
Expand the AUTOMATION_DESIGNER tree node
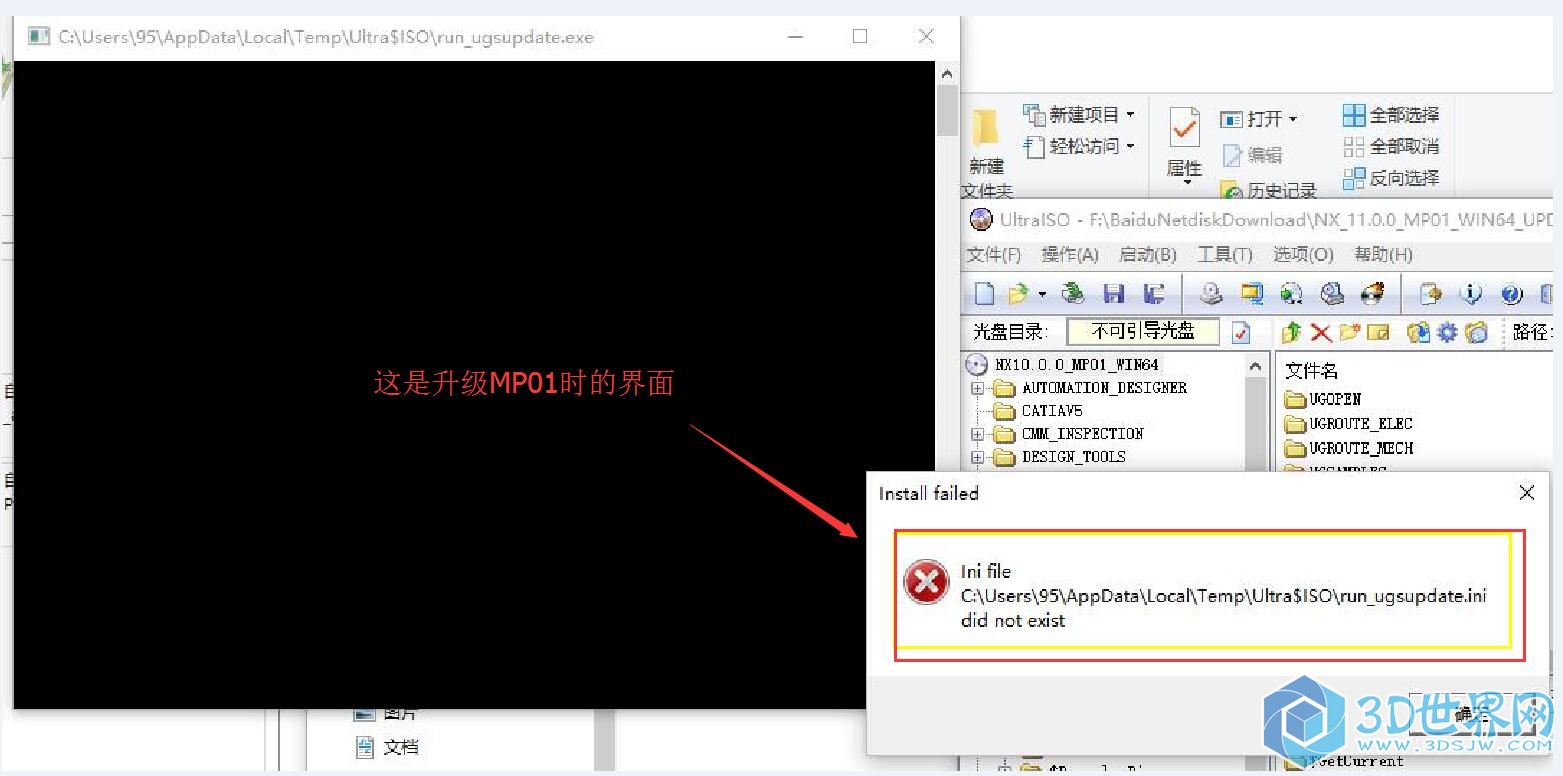[x=977, y=388]
